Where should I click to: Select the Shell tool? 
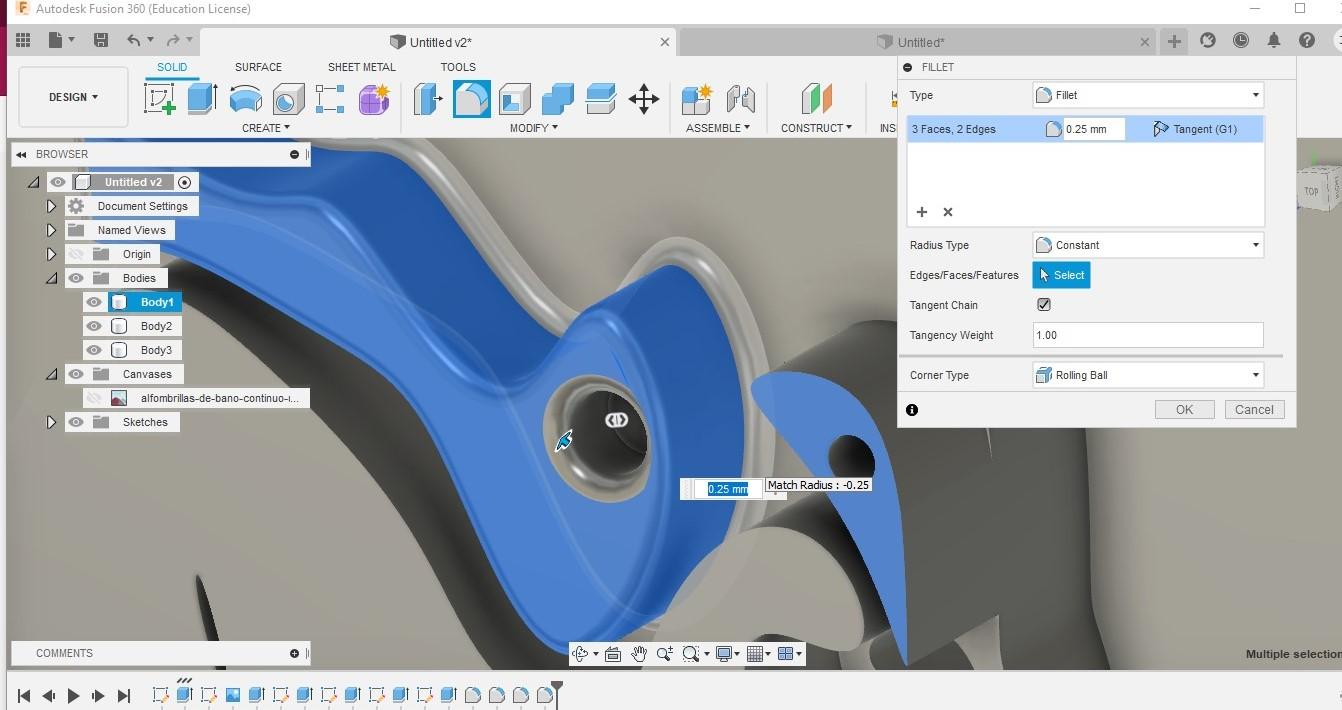click(515, 99)
